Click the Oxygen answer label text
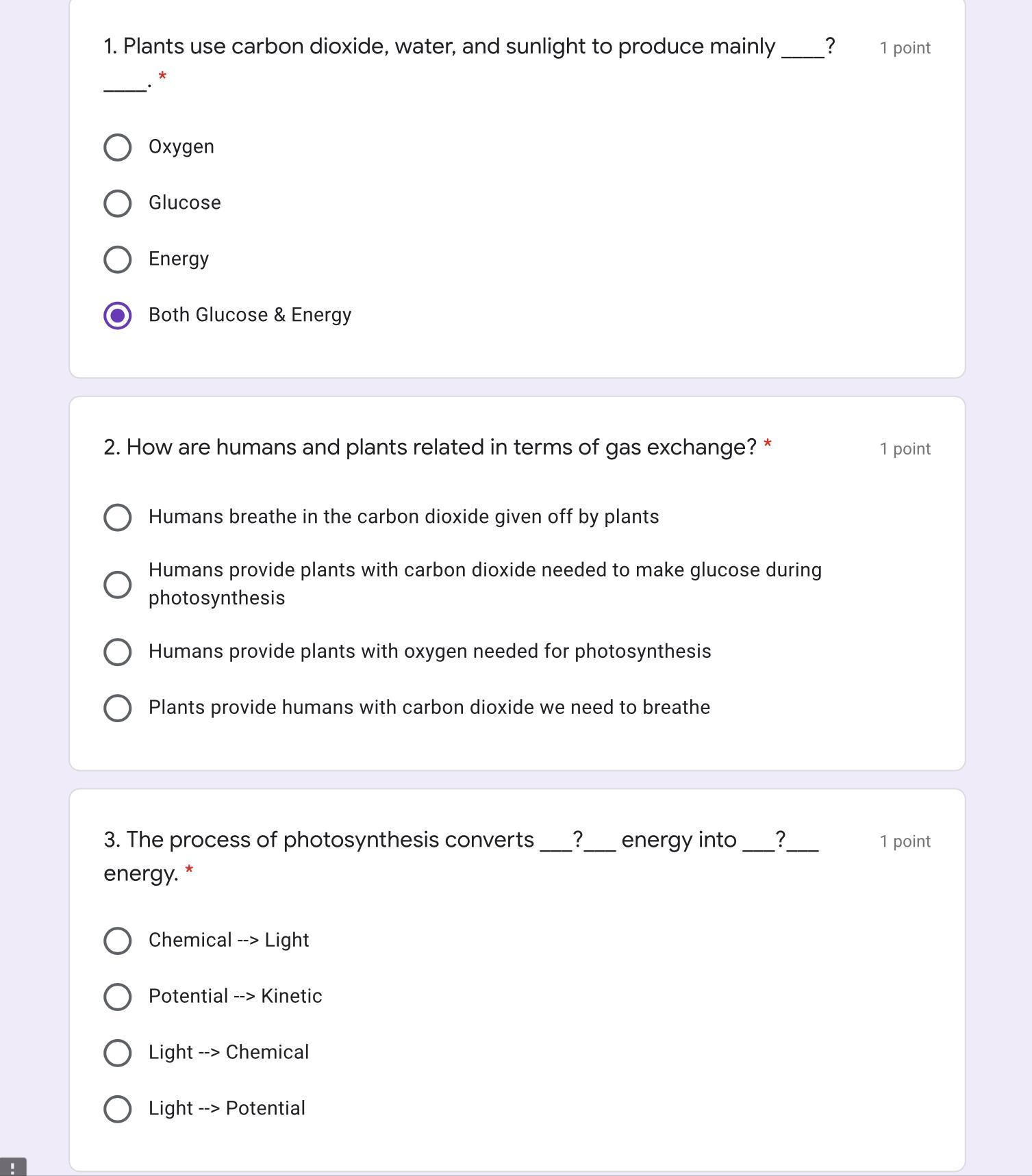This screenshot has height=1176, width=1032. pos(181,147)
